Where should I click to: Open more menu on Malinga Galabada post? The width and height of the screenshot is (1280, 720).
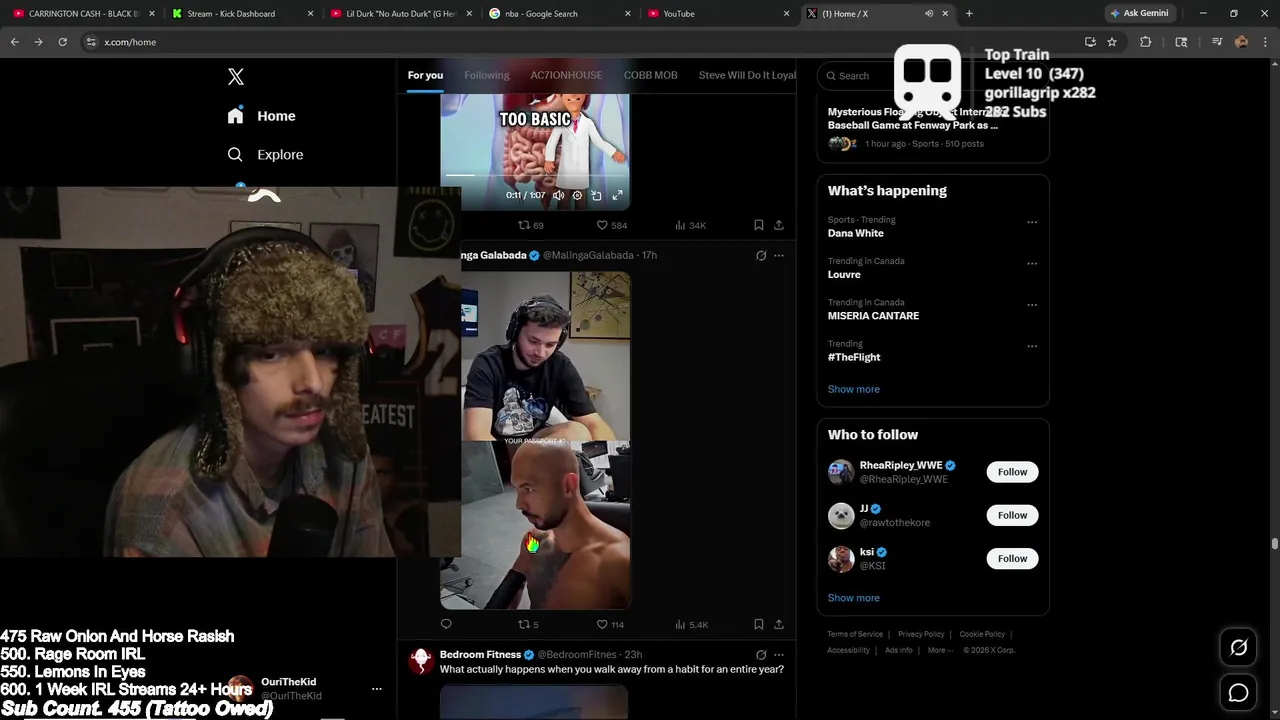779,255
